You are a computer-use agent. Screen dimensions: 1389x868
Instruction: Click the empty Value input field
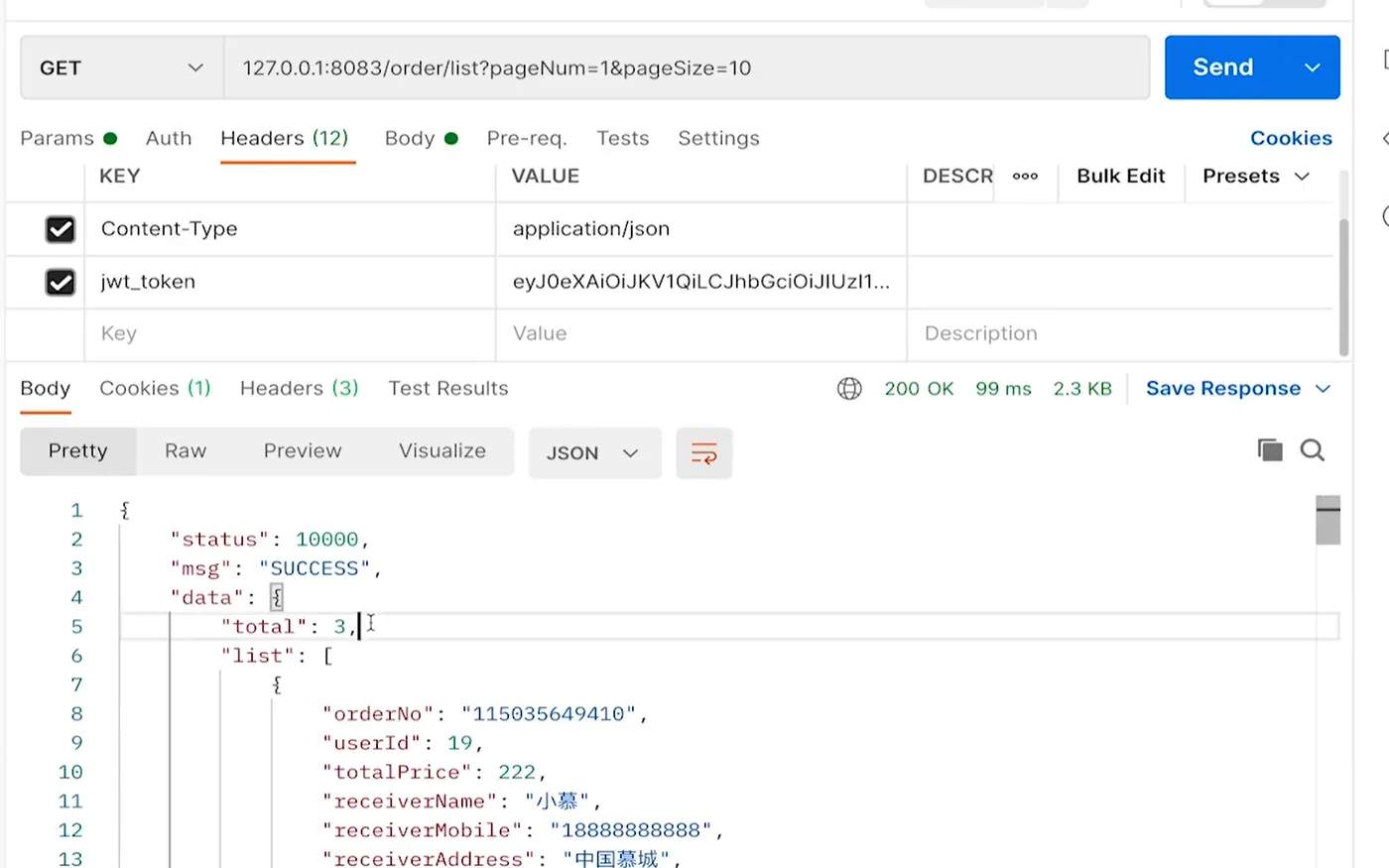(700, 334)
